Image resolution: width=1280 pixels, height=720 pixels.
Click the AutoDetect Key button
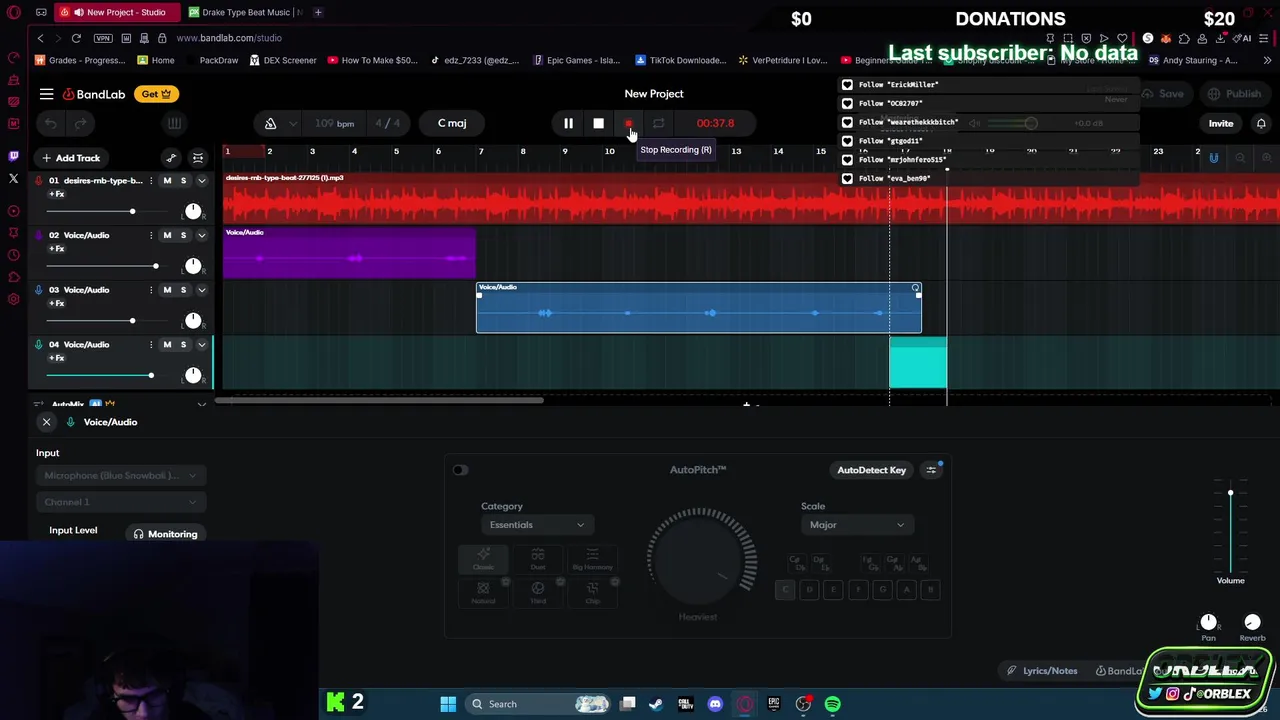click(x=872, y=470)
